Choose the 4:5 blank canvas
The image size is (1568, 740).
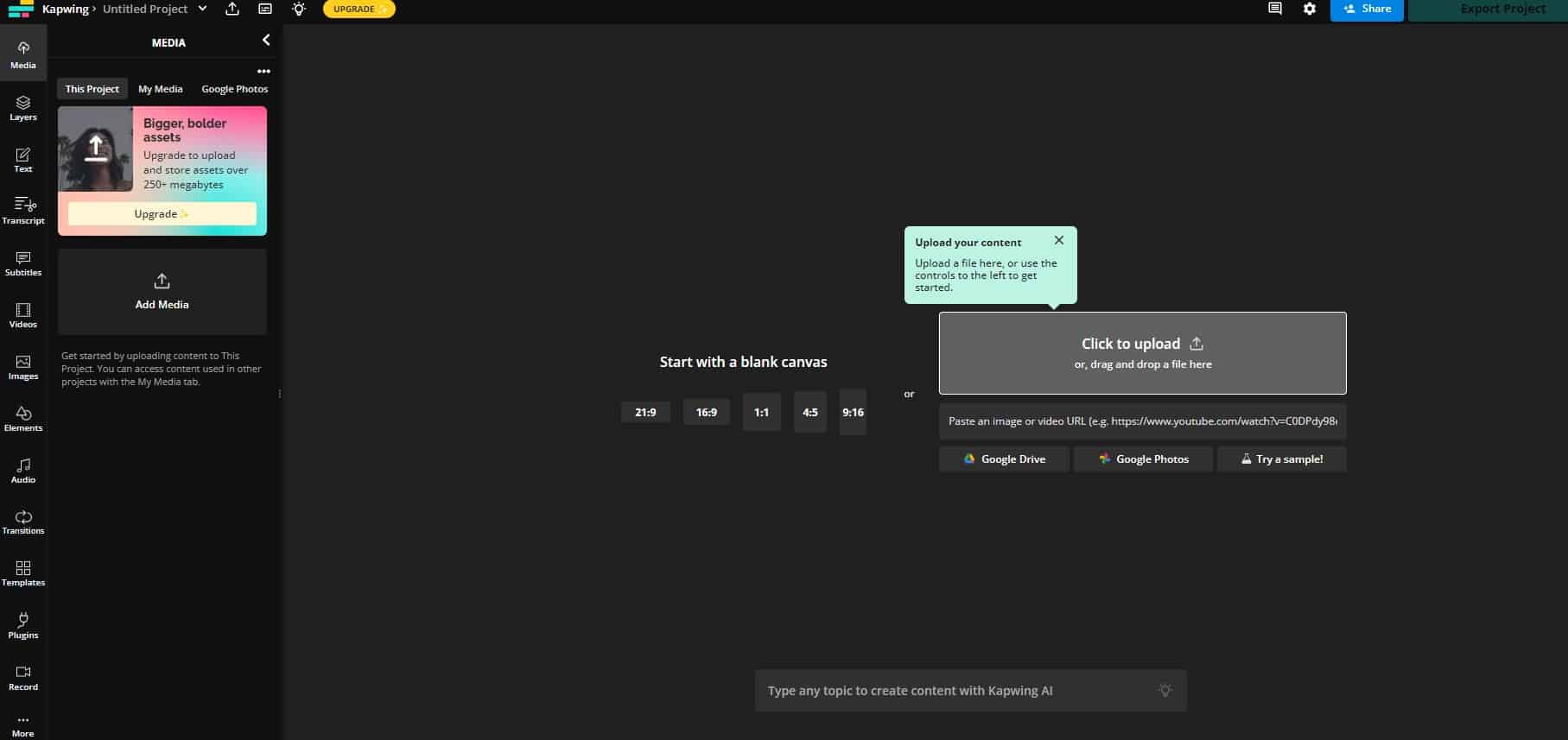810,412
